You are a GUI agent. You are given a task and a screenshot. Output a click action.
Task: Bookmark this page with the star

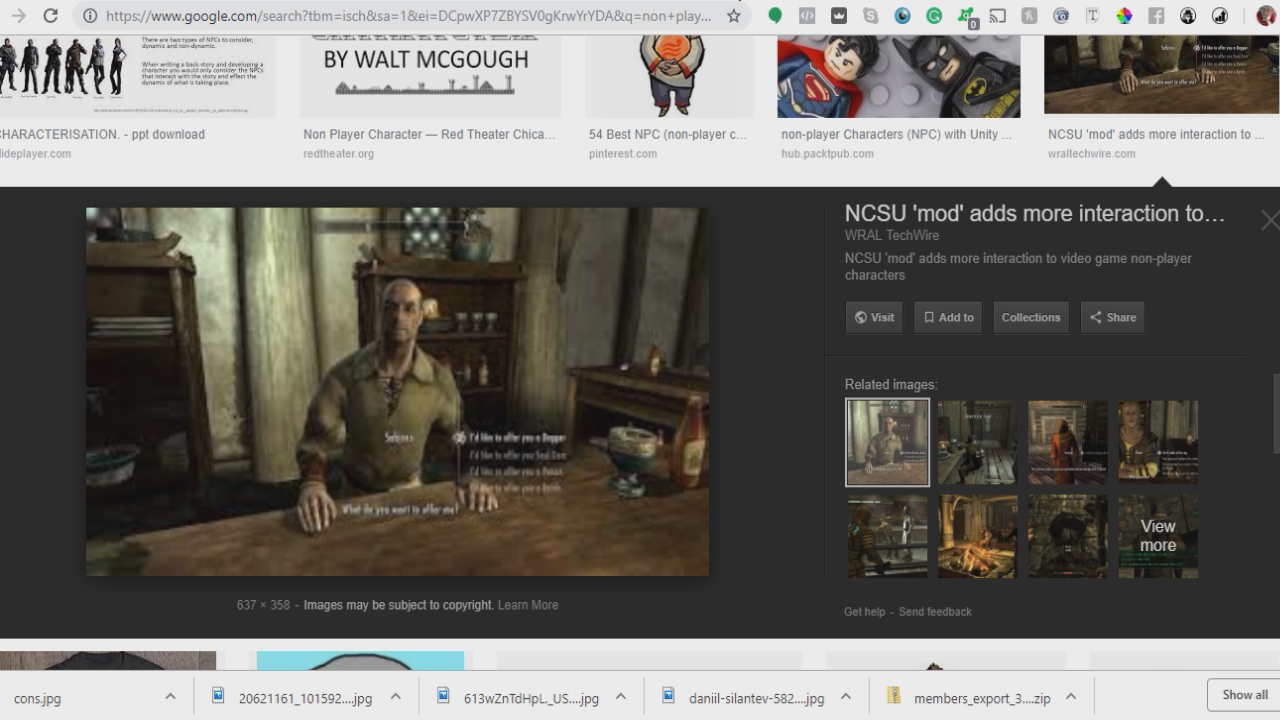click(734, 16)
